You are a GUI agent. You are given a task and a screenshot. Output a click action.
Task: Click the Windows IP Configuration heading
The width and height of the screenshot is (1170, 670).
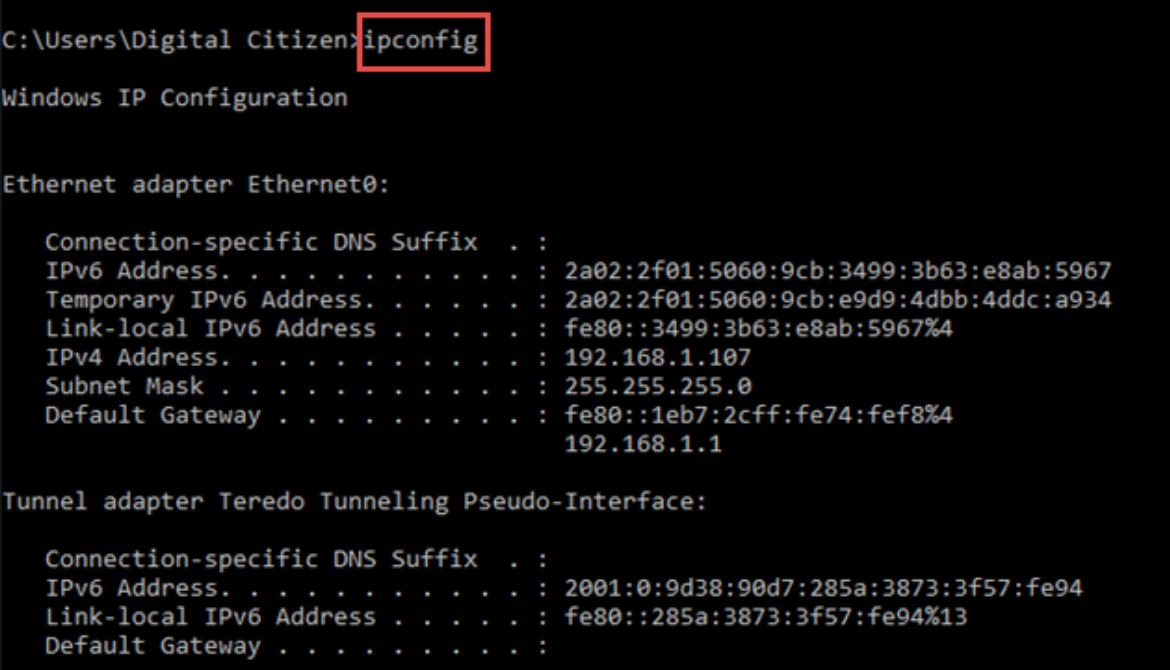175,98
